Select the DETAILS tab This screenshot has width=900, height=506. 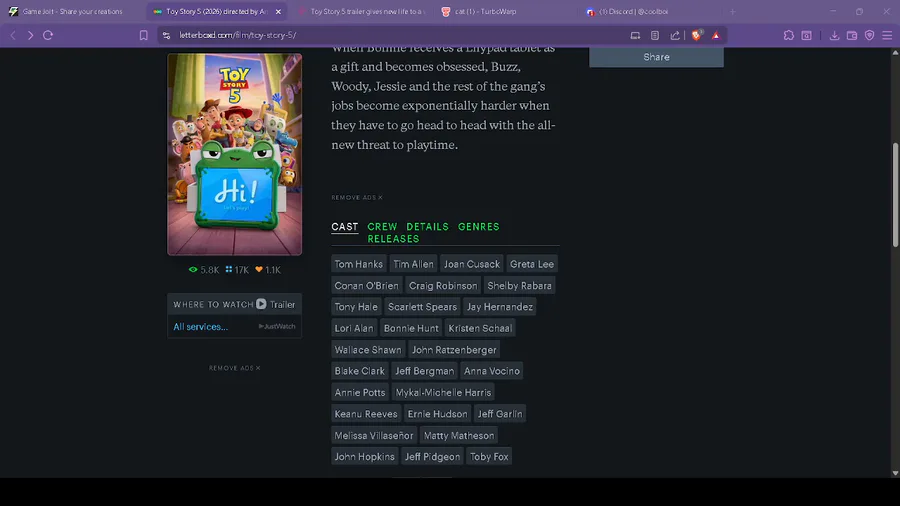coord(428,227)
